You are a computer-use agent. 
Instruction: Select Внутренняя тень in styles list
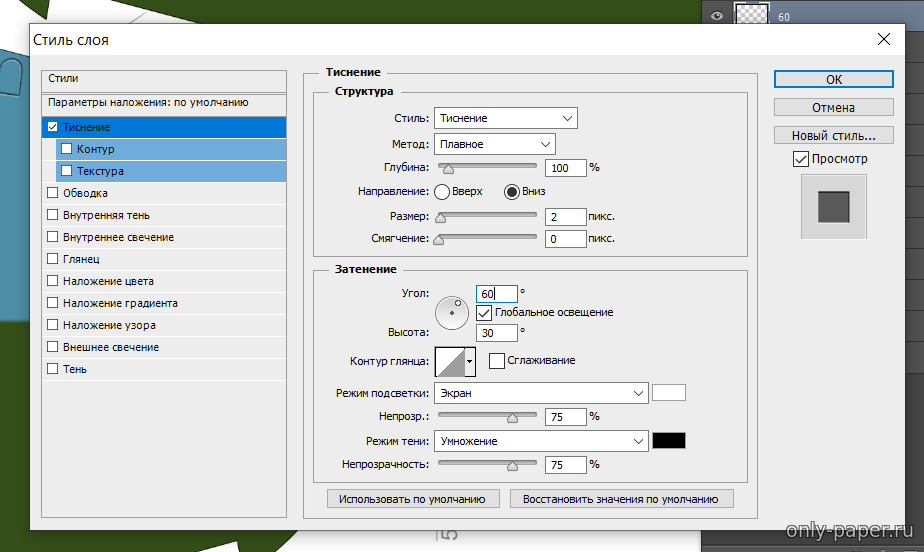pyautogui.click(x=107, y=216)
